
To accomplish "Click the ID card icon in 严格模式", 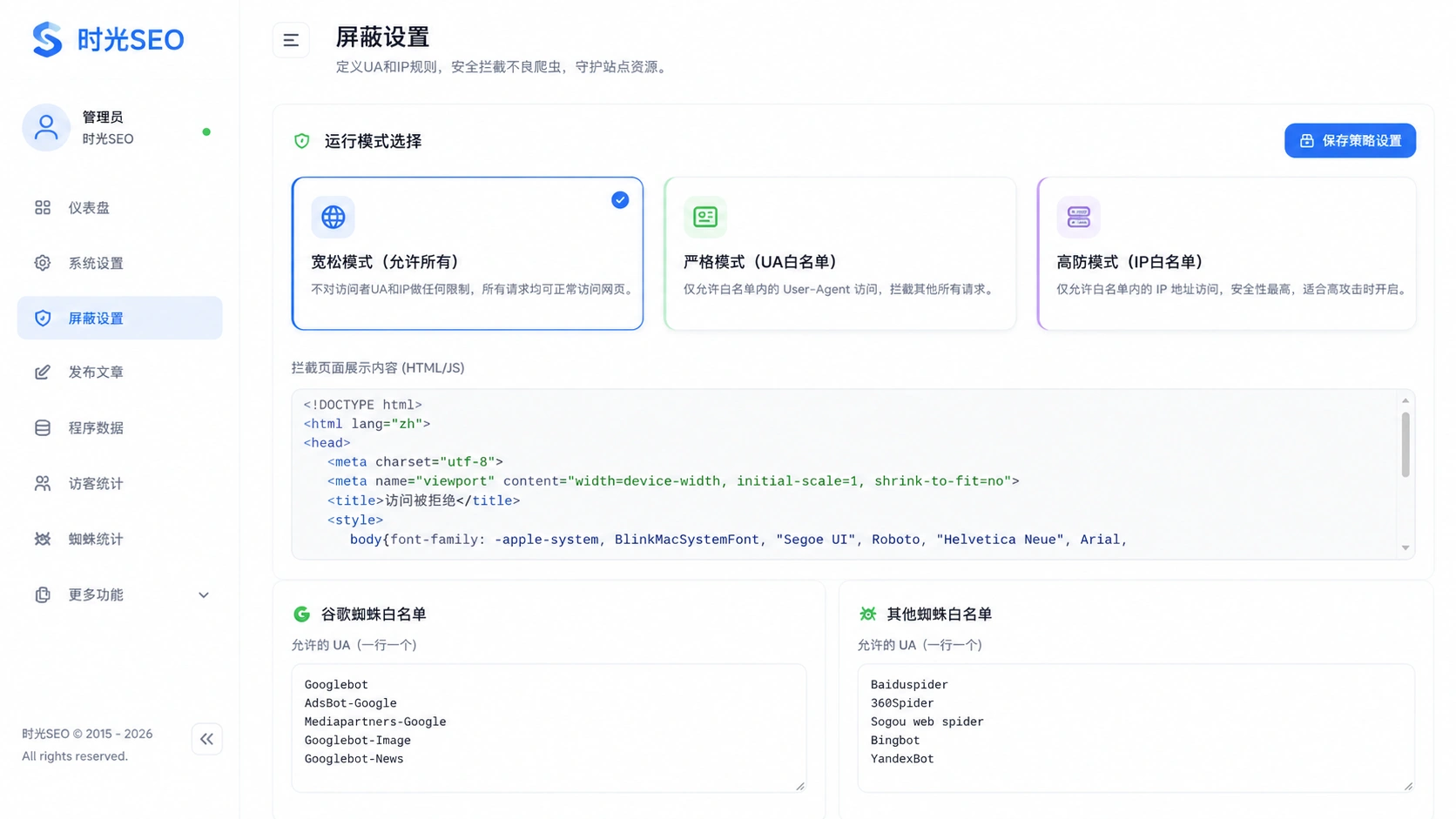I will [x=705, y=217].
